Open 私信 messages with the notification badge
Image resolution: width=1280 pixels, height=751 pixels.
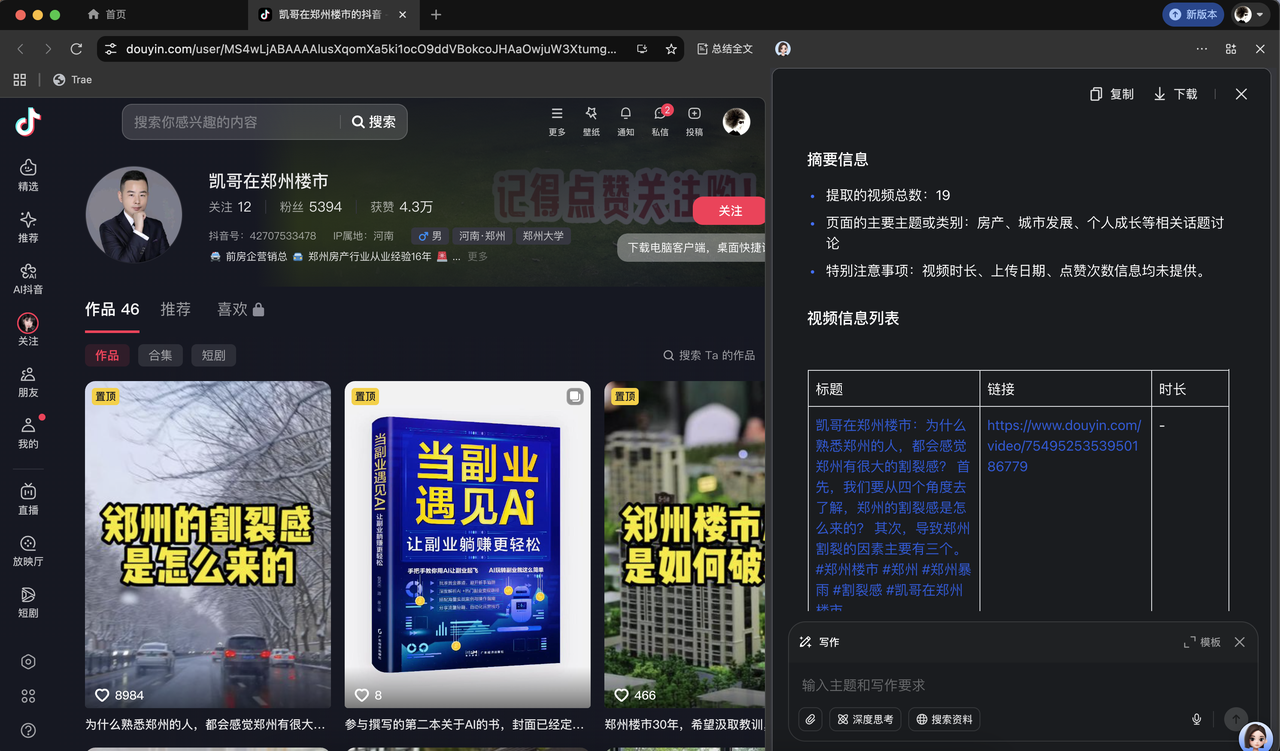[x=660, y=121]
